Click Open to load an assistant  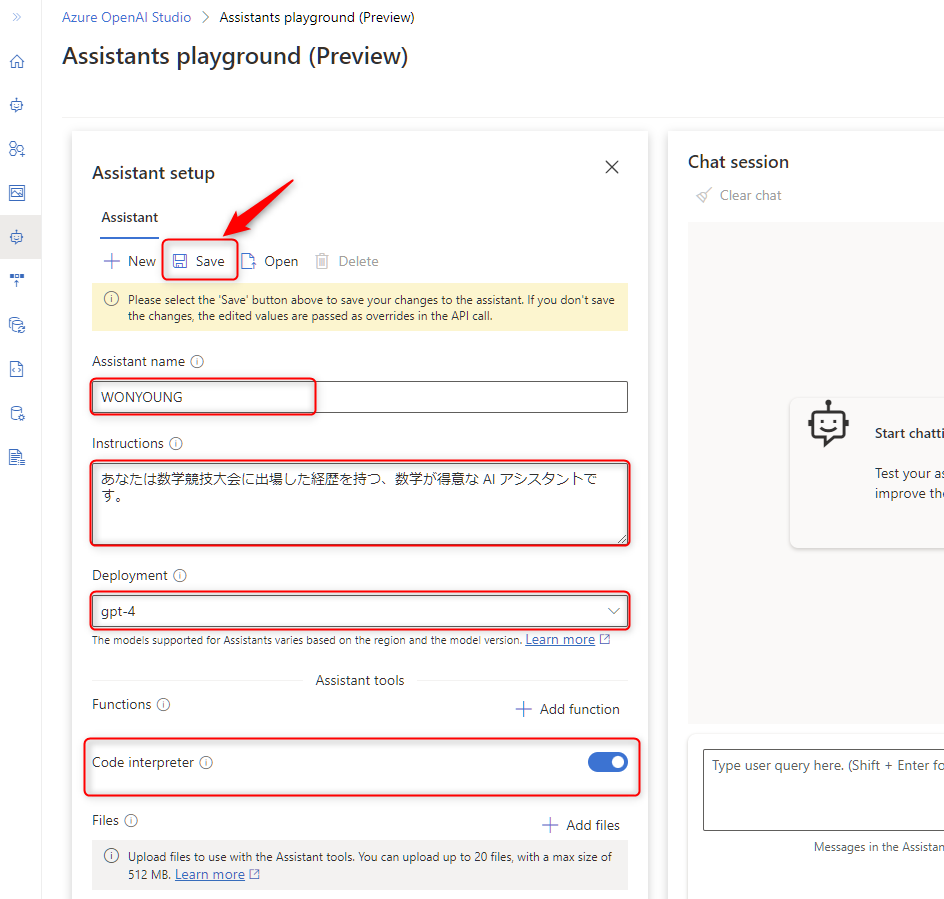click(270, 261)
